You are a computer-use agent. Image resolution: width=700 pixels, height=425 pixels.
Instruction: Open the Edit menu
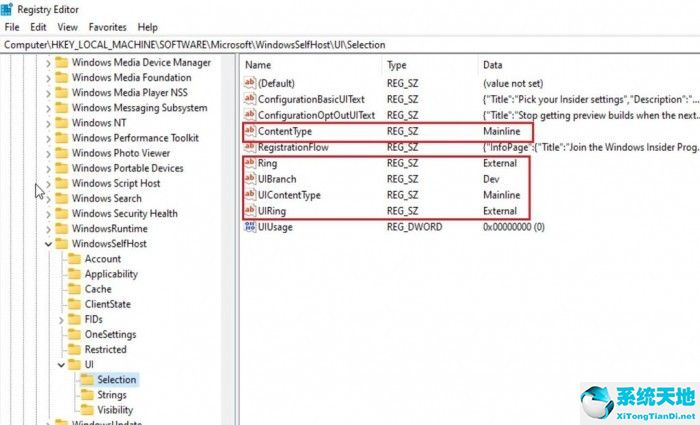coord(38,27)
